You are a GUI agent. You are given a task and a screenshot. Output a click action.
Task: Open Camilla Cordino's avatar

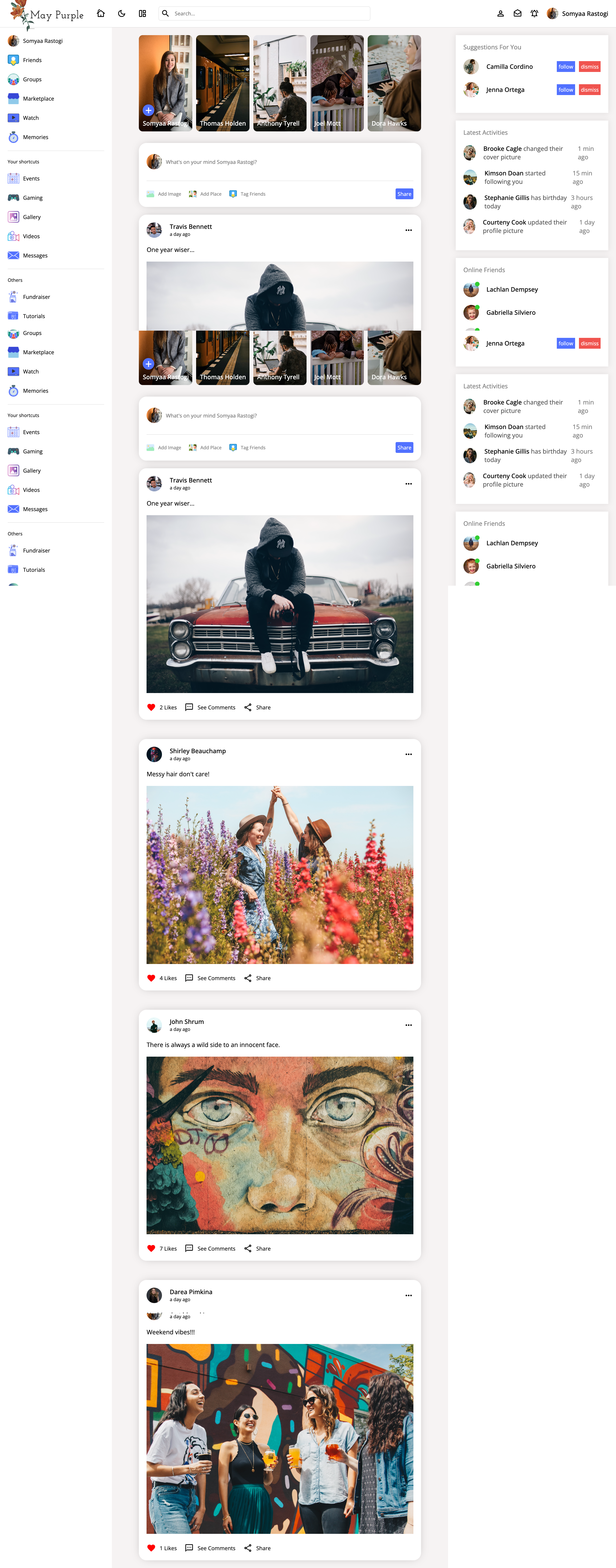pos(471,67)
